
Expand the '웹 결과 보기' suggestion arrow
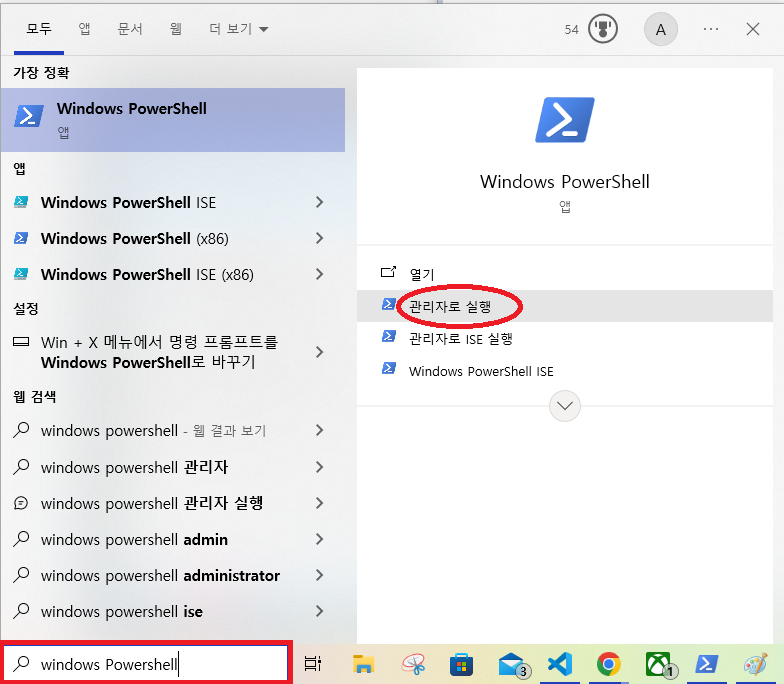pos(320,430)
